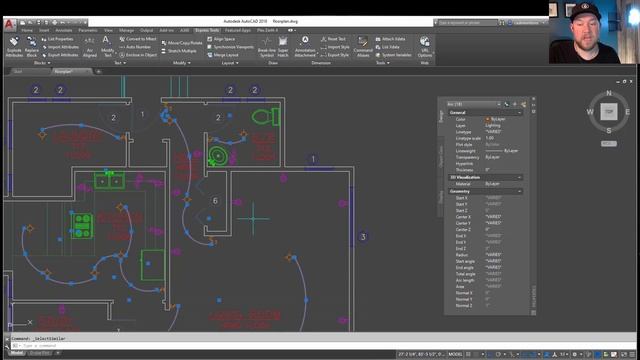Click Reset Text dimension tool
This screenshot has width=640, height=360.
[333, 39]
